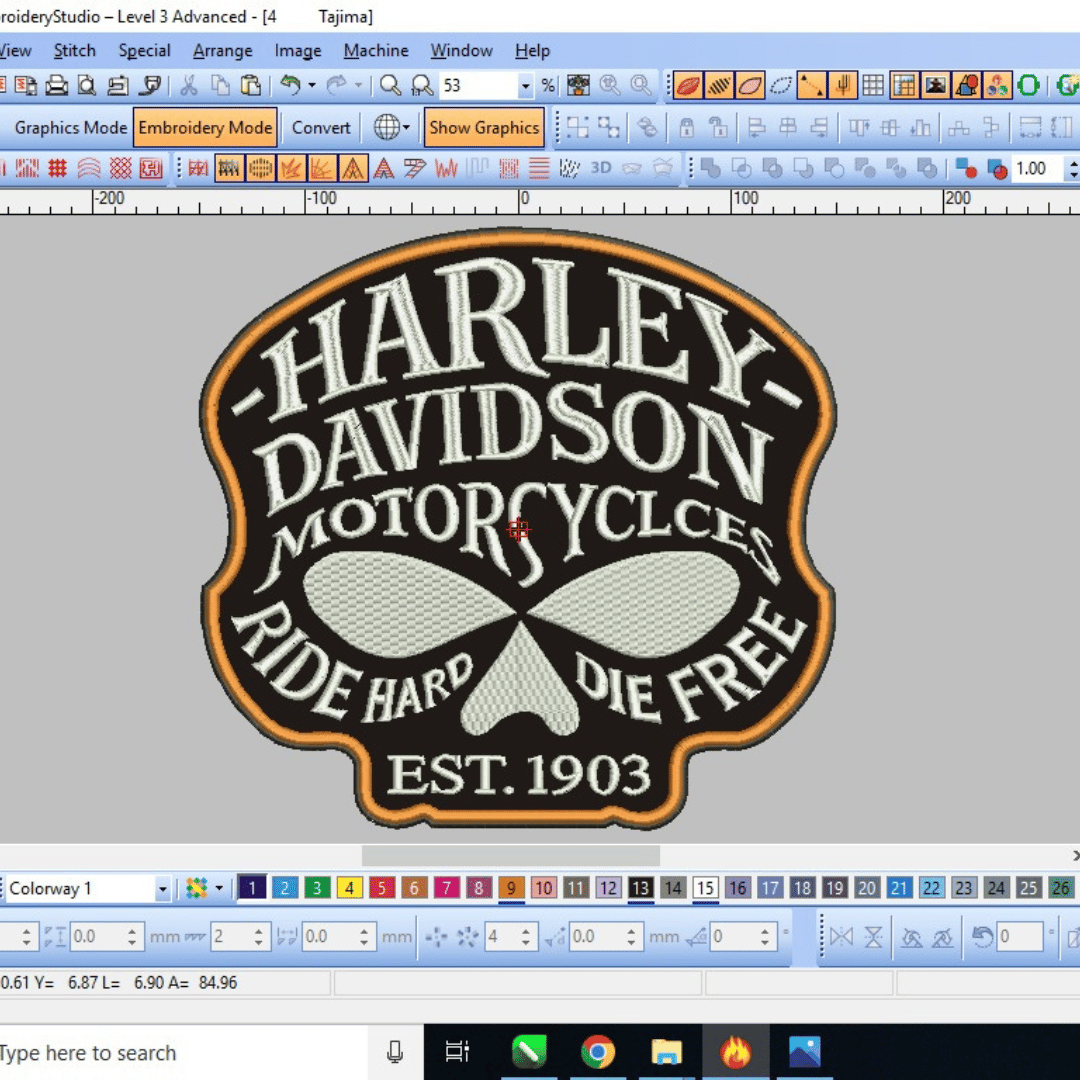Click the 3D effect icon
The image size is (1080, 1080).
[601, 168]
